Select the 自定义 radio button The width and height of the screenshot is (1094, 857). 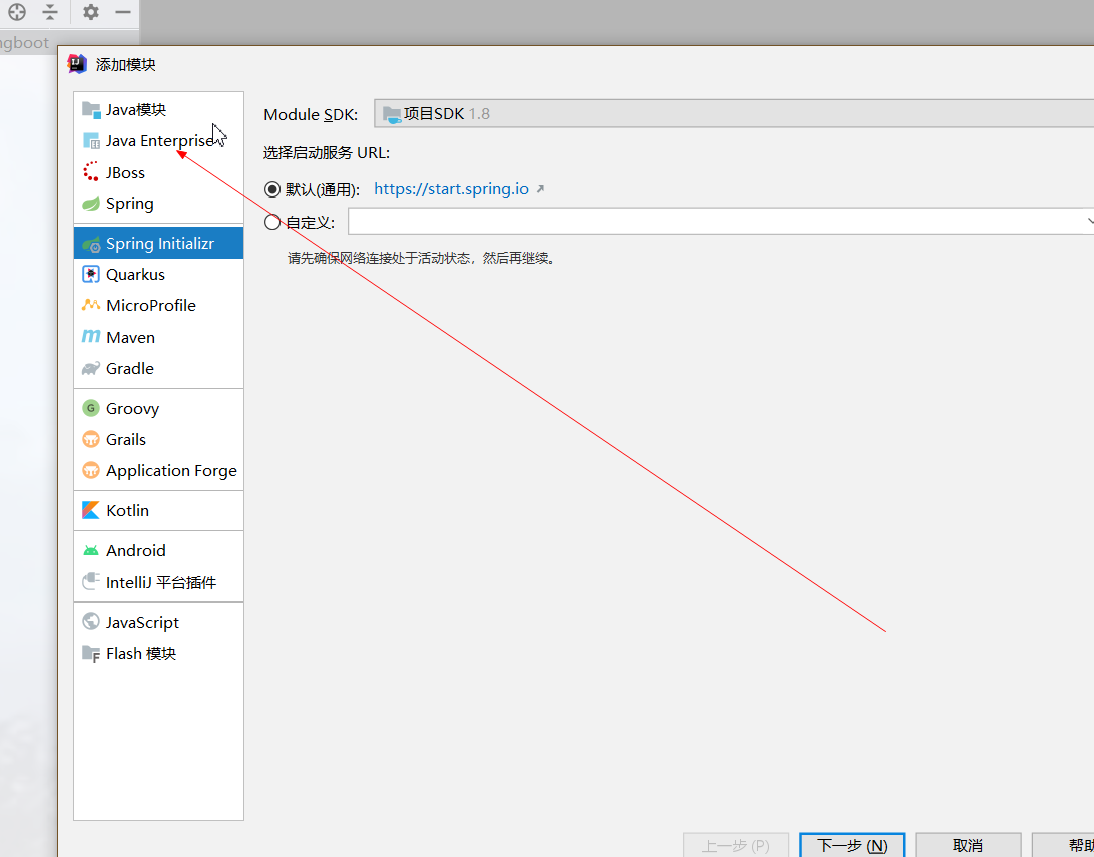272,222
